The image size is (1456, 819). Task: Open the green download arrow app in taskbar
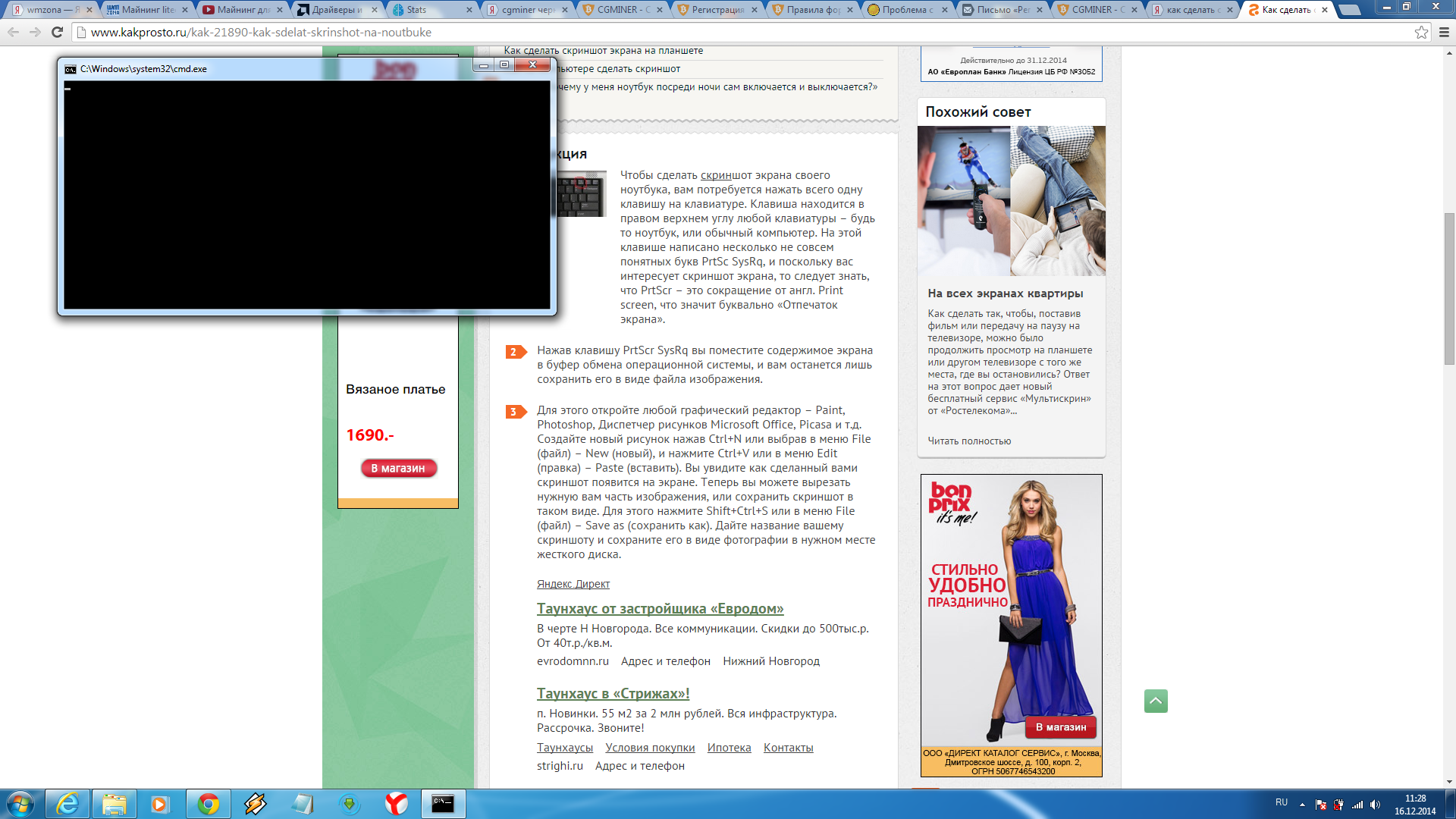[349, 804]
